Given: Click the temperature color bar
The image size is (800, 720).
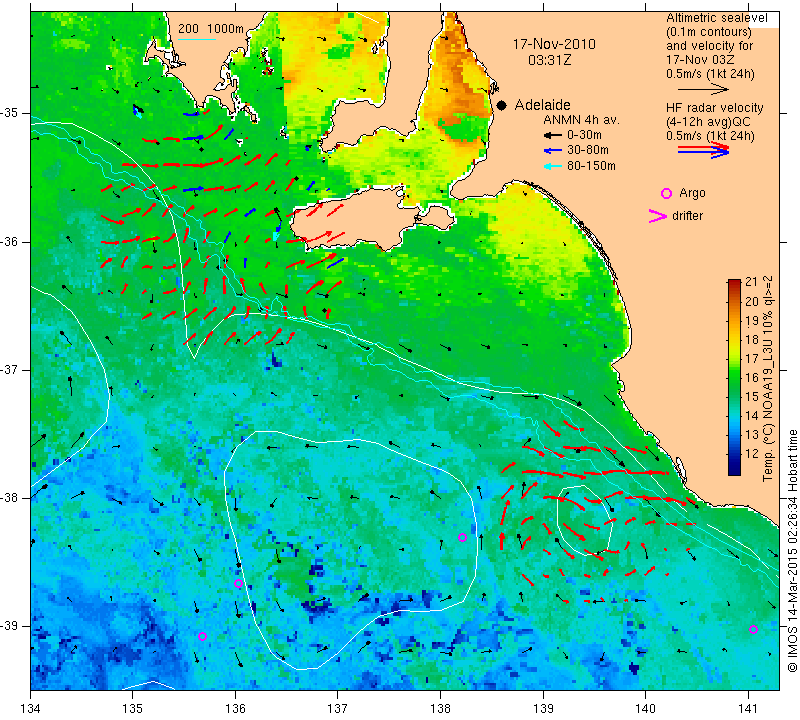Looking at the screenshot, I should click(x=734, y=377).
